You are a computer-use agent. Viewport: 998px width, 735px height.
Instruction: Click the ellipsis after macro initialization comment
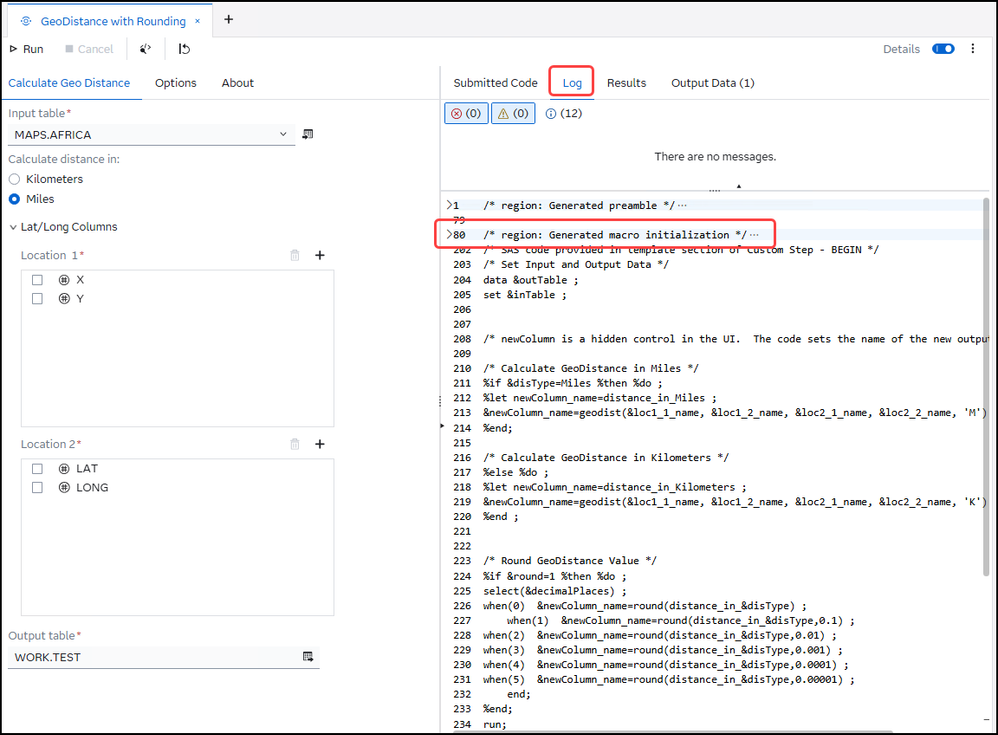(x=754, y=235)
